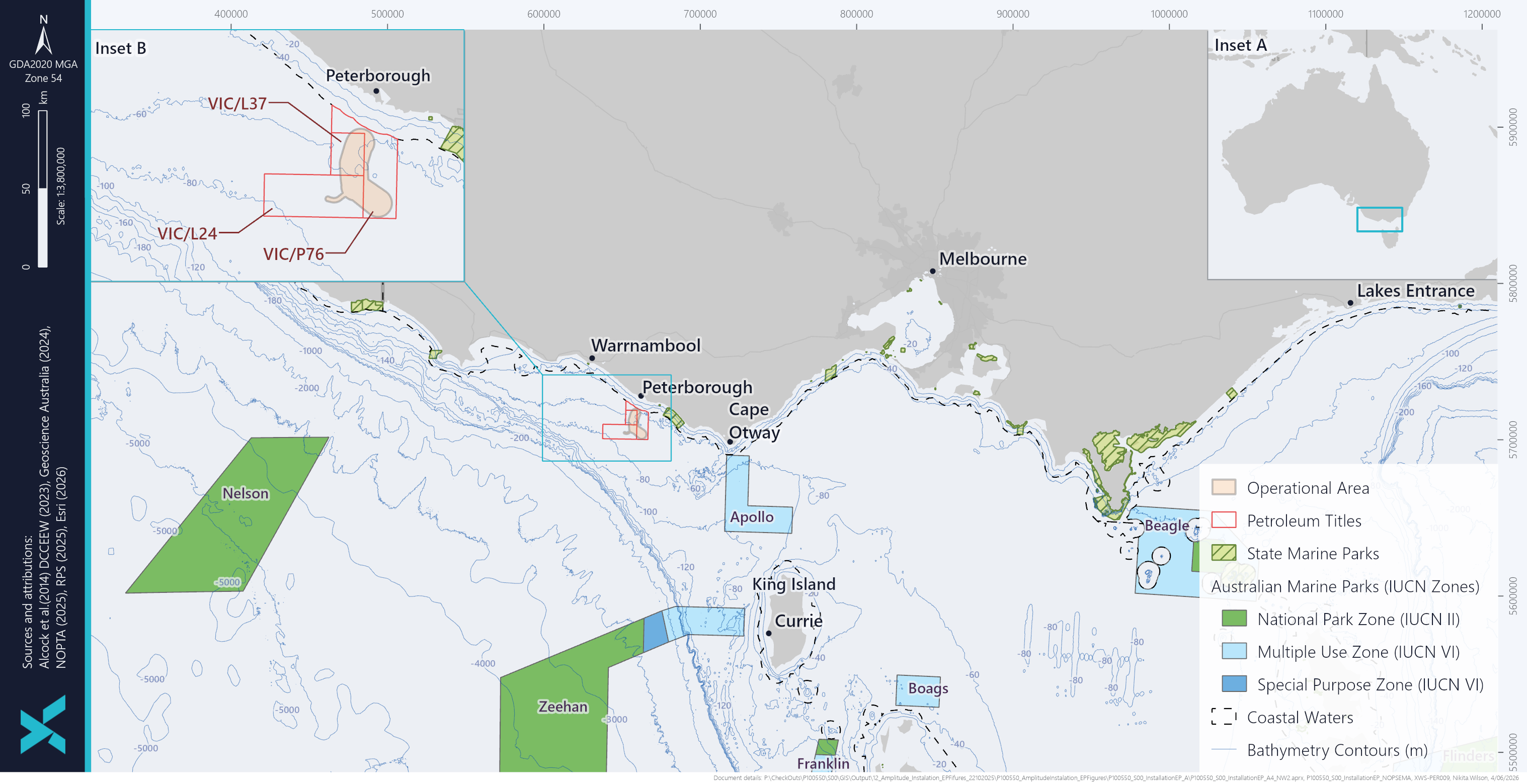The width and height of the screenshot is (1527, 784).
Task: Click the 'National Park Zone (IUCN II)' legend label
Action: [1358, 619]
